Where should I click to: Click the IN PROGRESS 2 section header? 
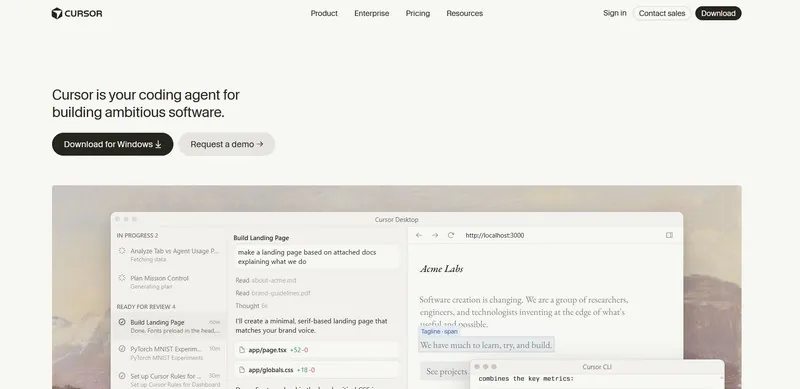pos(137,235)
